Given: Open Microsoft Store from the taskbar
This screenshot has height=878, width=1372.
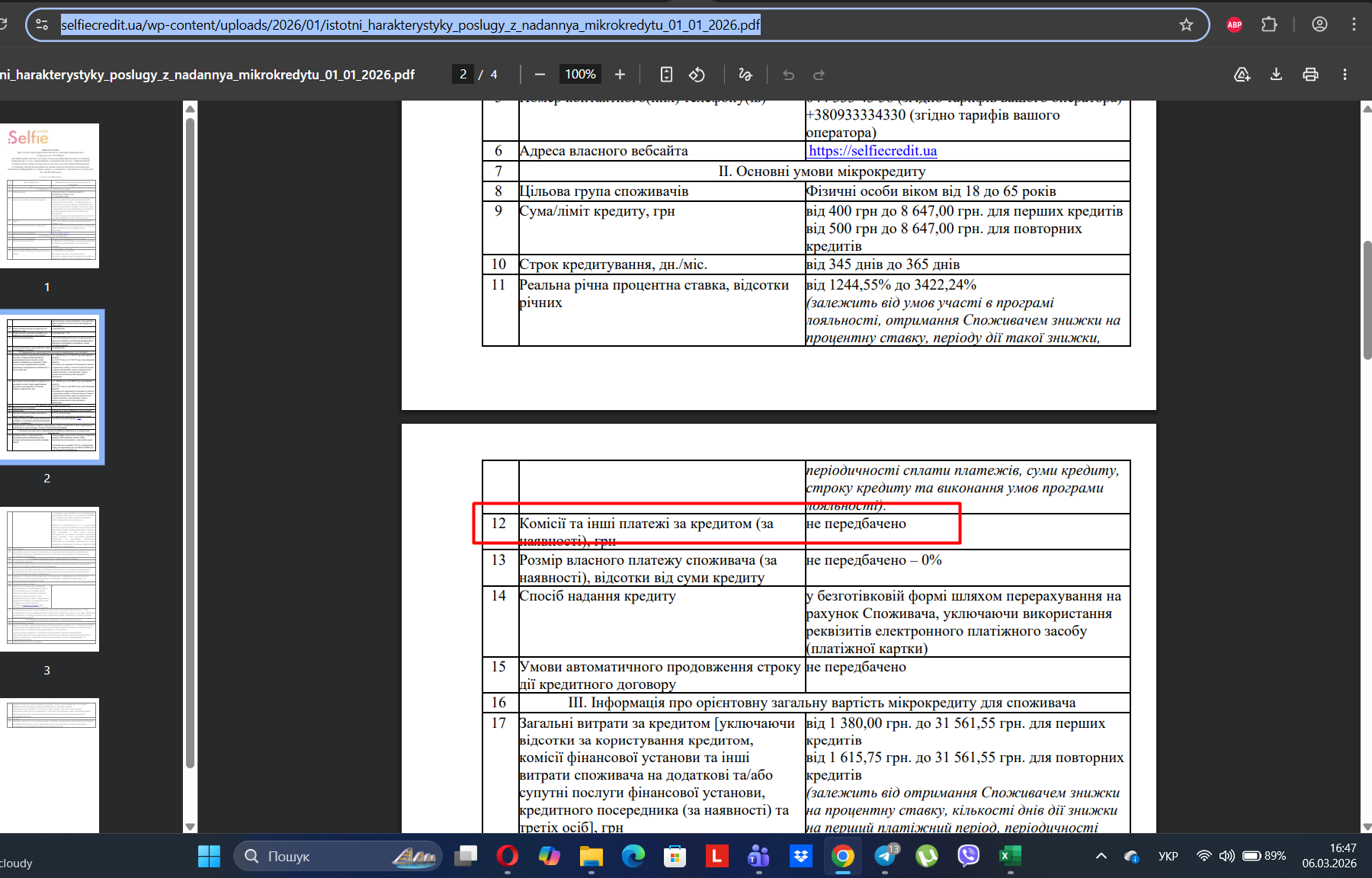Looking at the screenshot, I should 675,856.
